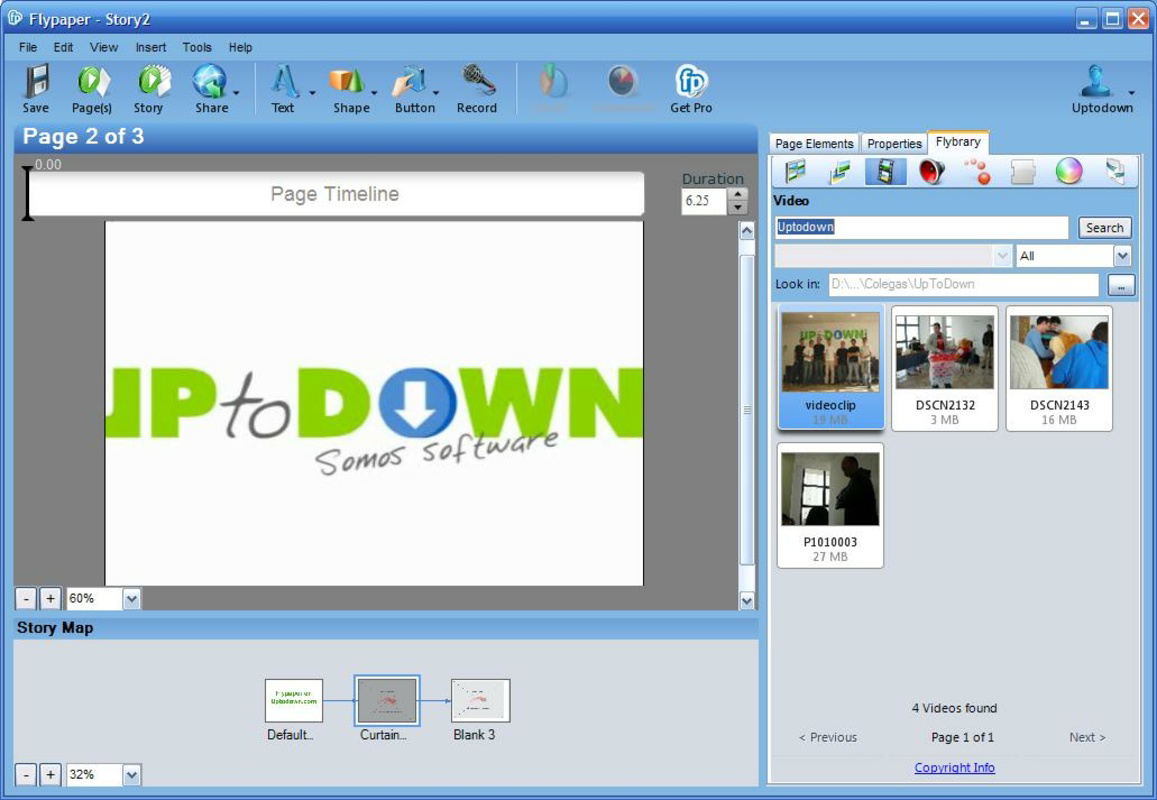Viewport: 1157px width, 800px height.
Task: Select the DSCN2143 video thumbnail
Action: coord(1059,368)
